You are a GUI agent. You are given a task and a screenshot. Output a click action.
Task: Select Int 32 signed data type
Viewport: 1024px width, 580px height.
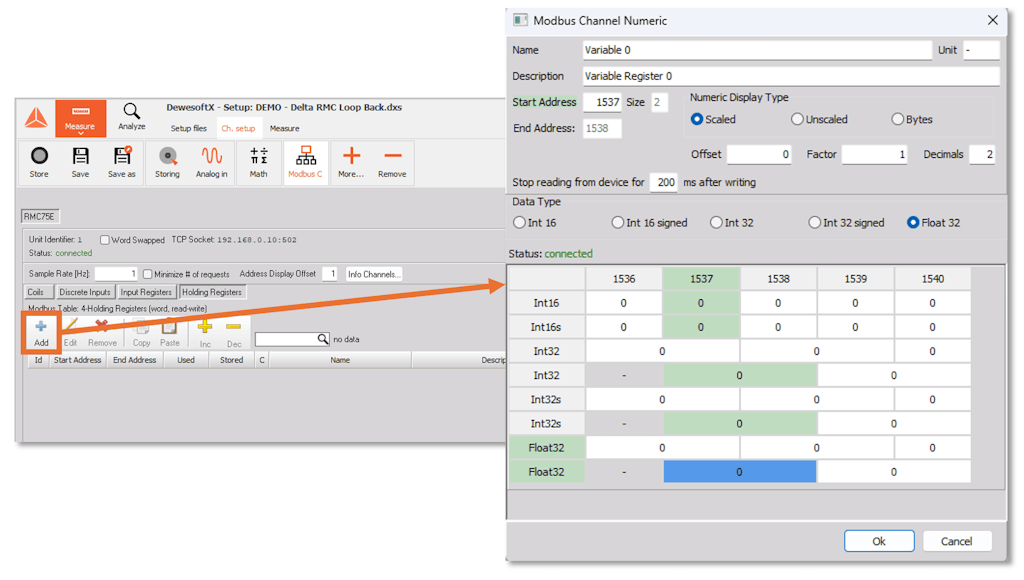click(x=814, y=223)
